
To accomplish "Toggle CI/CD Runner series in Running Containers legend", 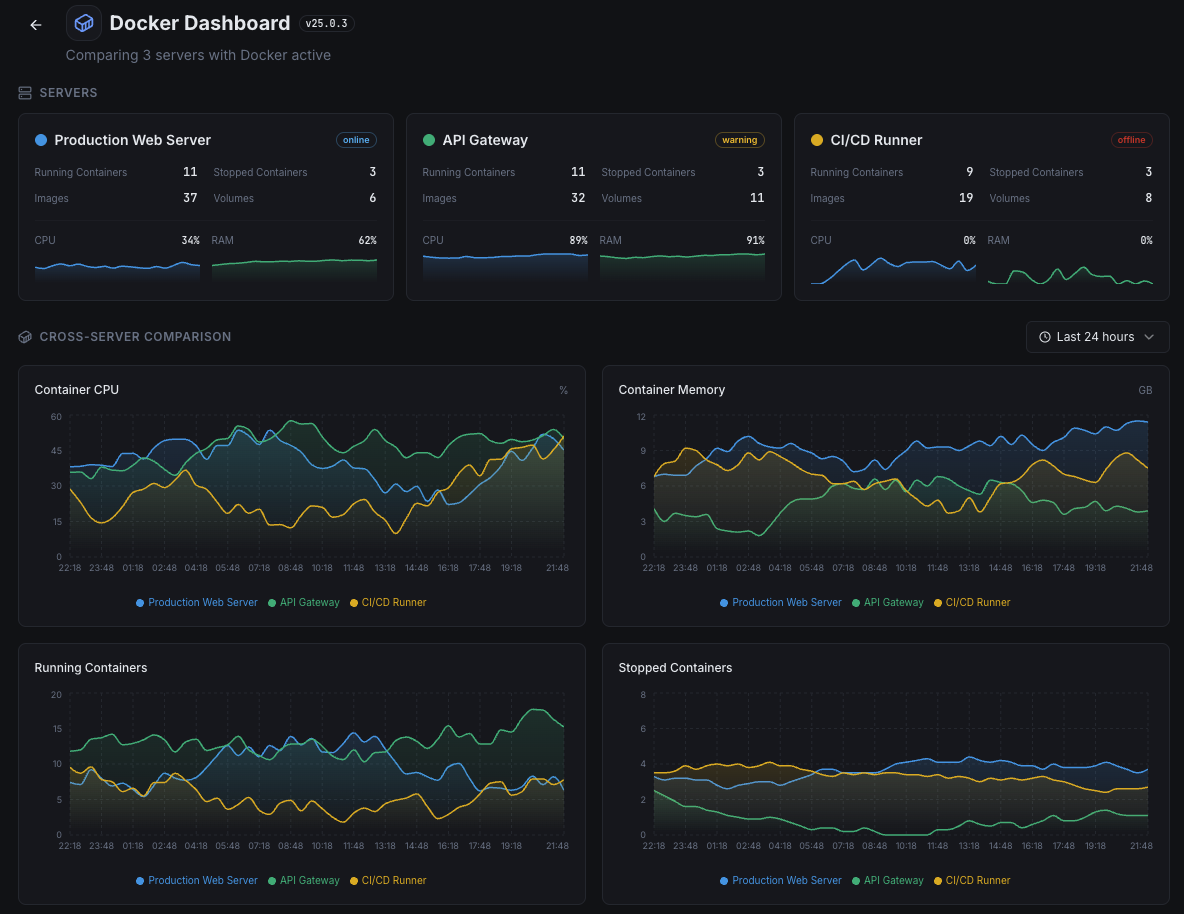I will [x=388, y=880].
